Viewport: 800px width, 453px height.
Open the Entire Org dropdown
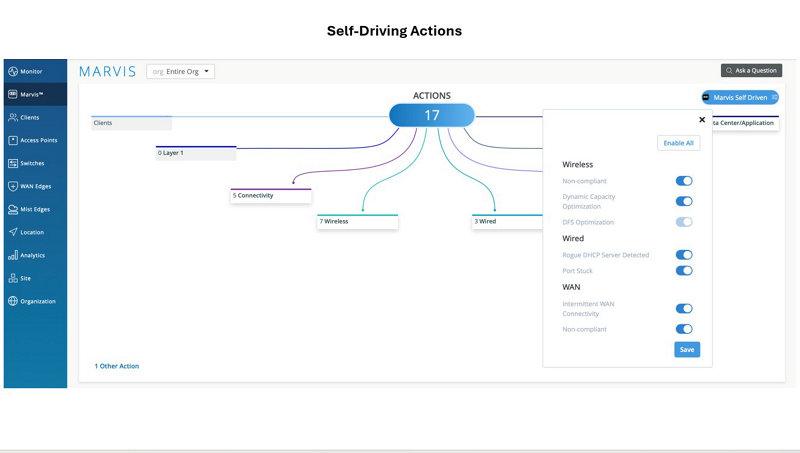[x=181, y=71]
